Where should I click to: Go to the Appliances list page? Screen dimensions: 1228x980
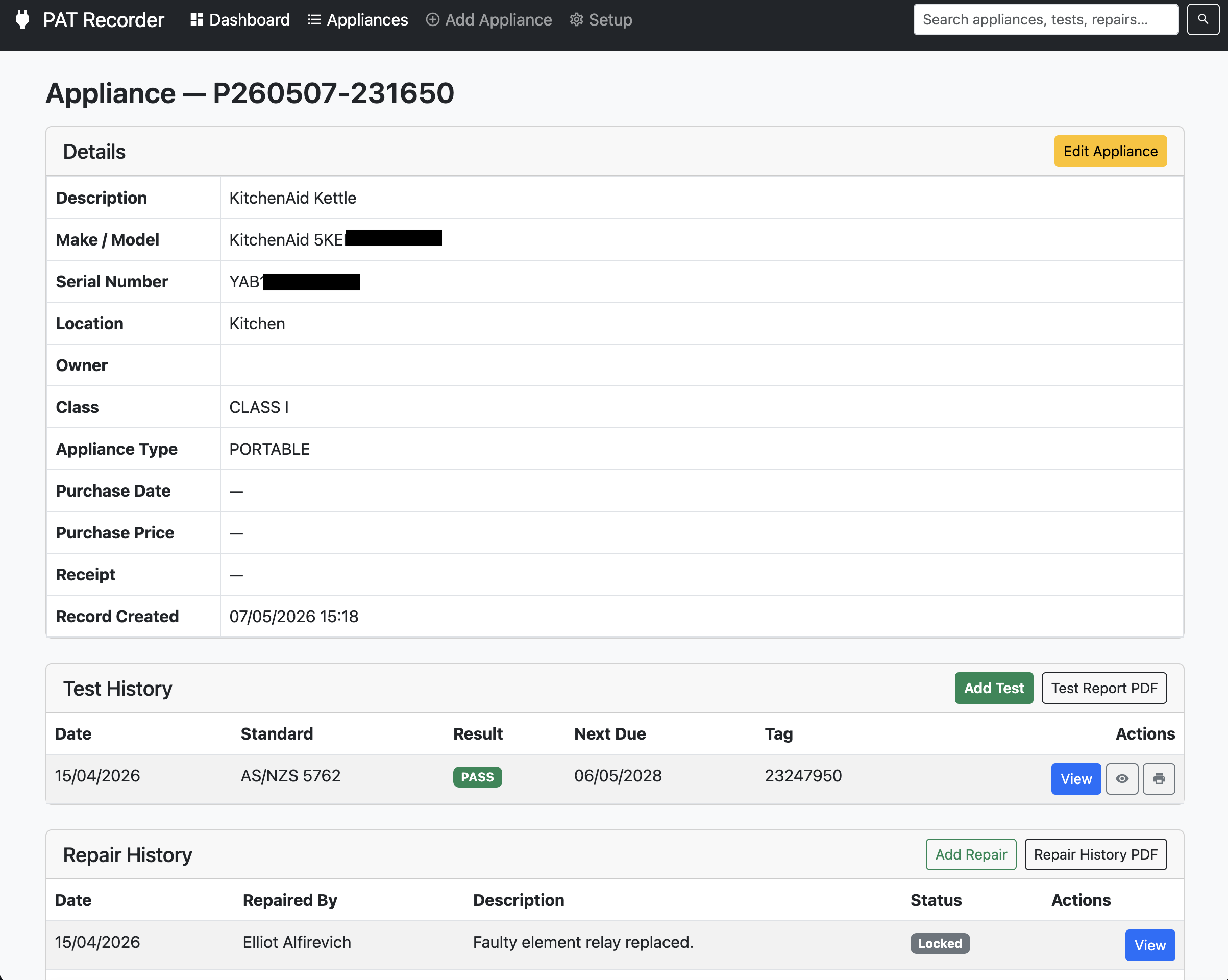pos(358,19)
